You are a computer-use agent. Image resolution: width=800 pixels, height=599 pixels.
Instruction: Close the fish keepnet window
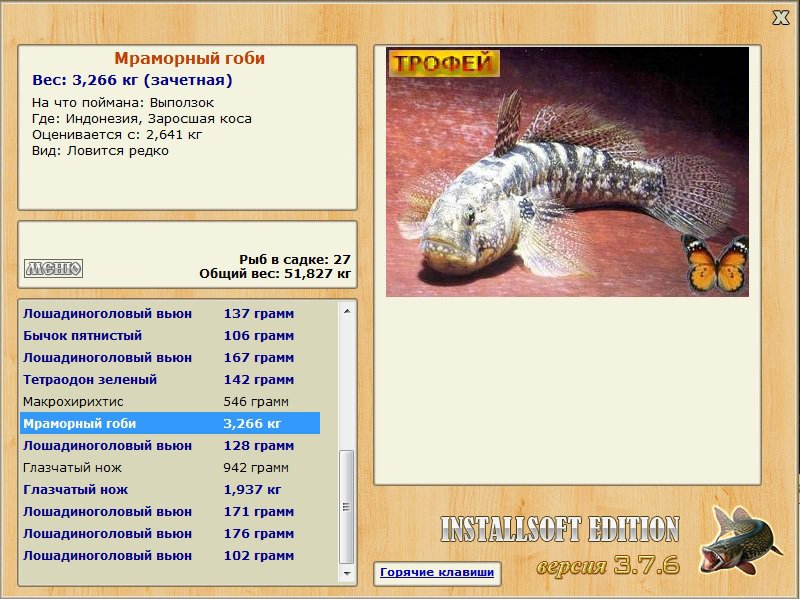pos(781,18)
